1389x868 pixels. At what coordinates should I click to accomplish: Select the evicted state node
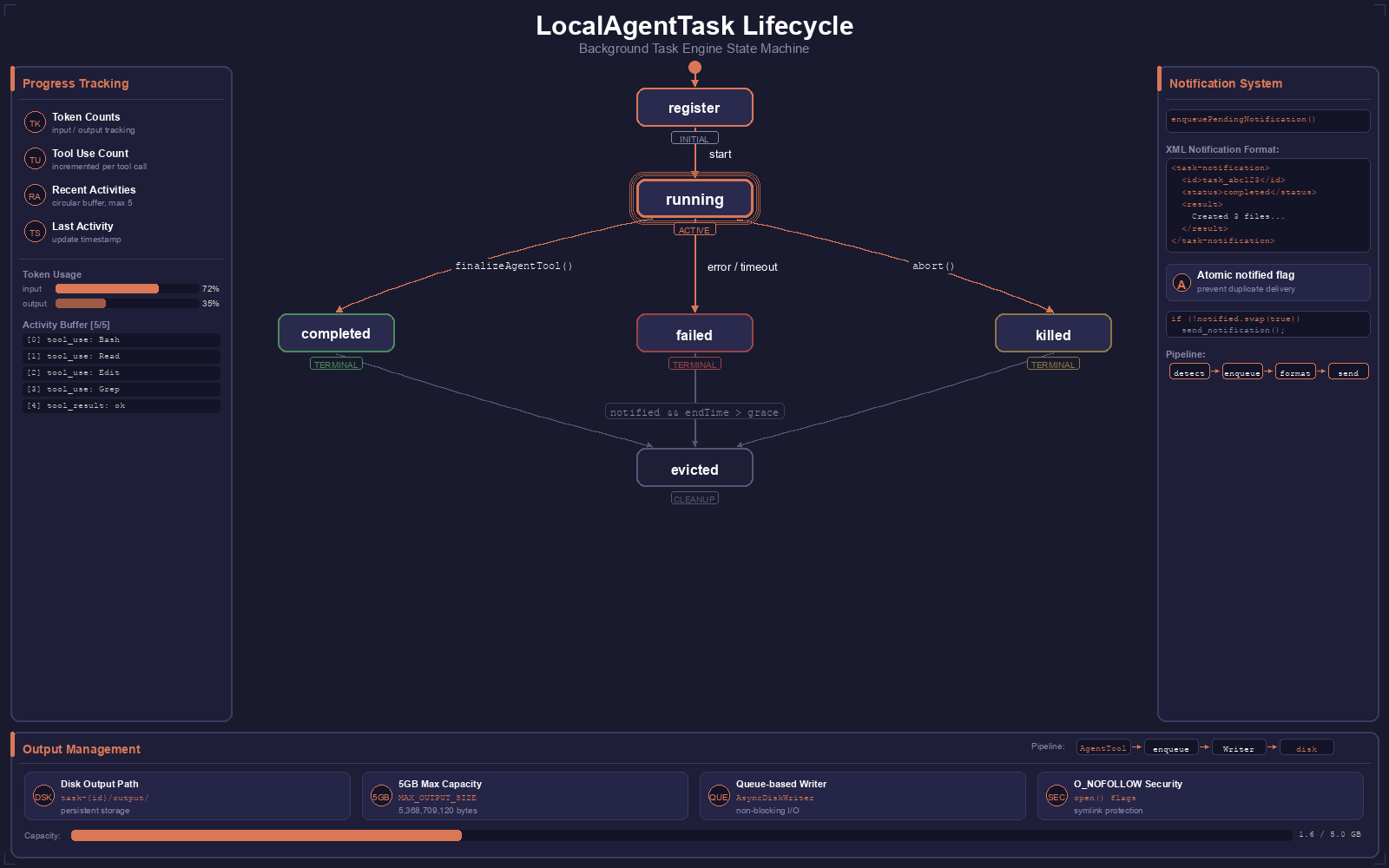click(x=694, y=469)
